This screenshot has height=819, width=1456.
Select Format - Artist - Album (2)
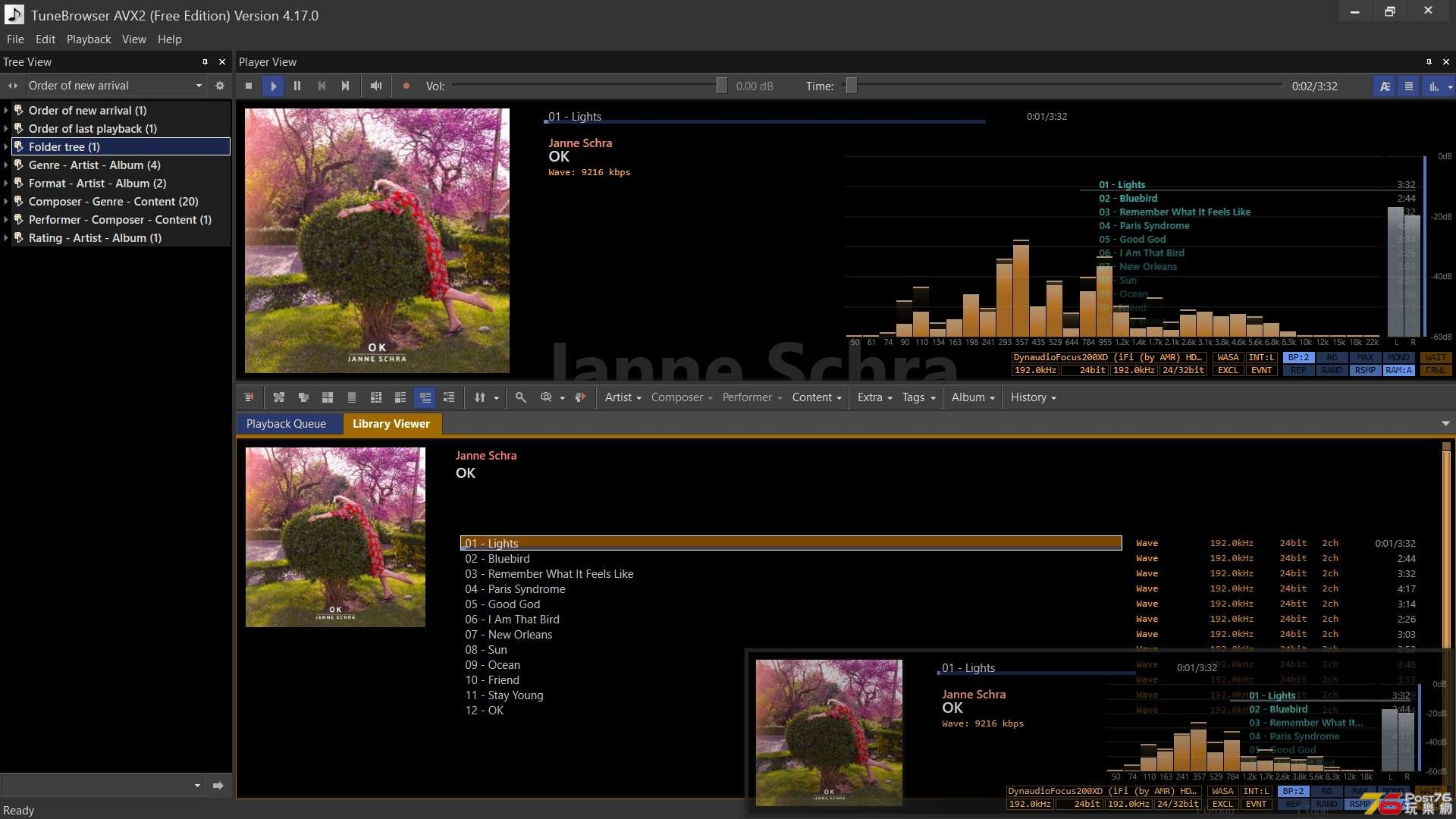pos(97,184)
